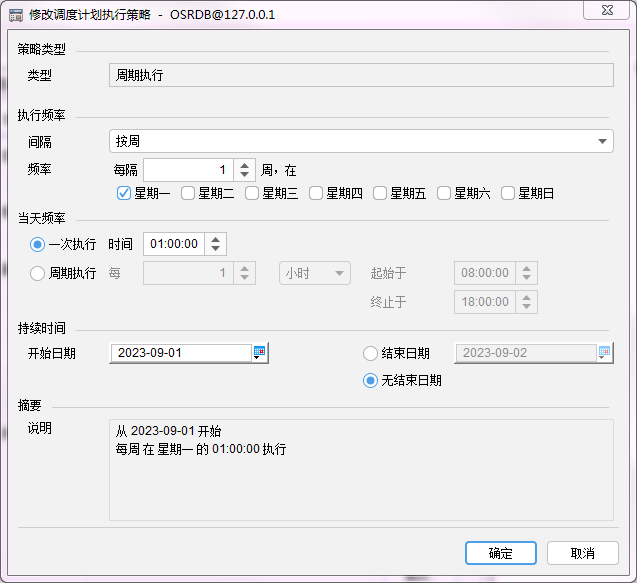This screenshot has height=583, width=637.
Task: Click the 终止于 18:00:00 field
Action: tap(485, 302)
